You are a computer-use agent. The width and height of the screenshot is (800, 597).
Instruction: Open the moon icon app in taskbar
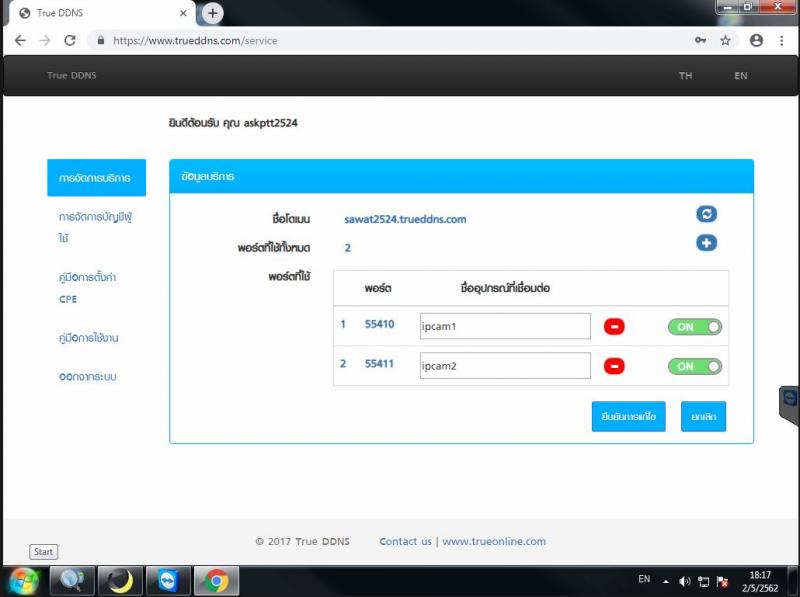click(x=120, y=581)
